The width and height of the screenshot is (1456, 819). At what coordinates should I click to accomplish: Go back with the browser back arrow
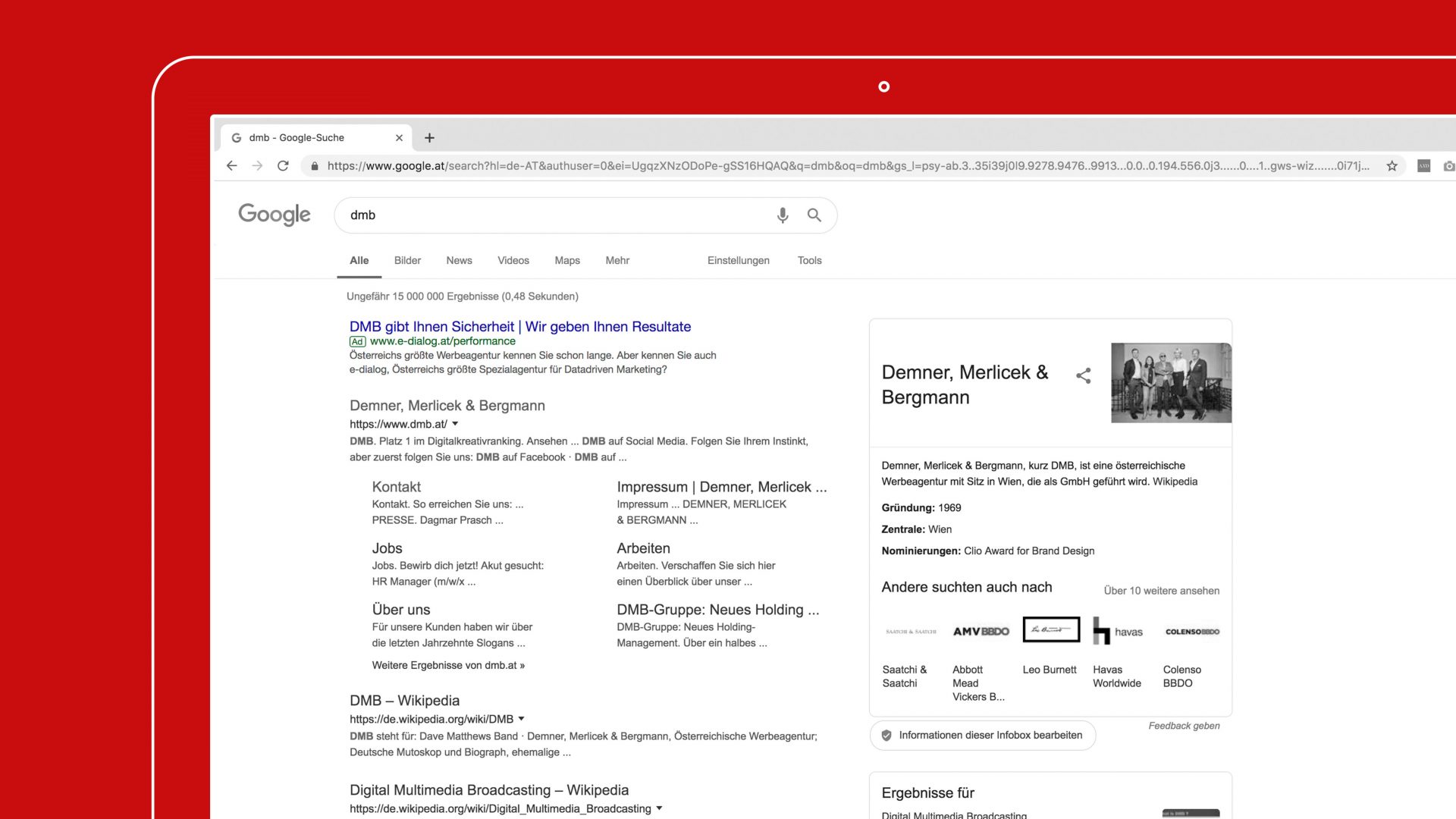tap(232, 166)
